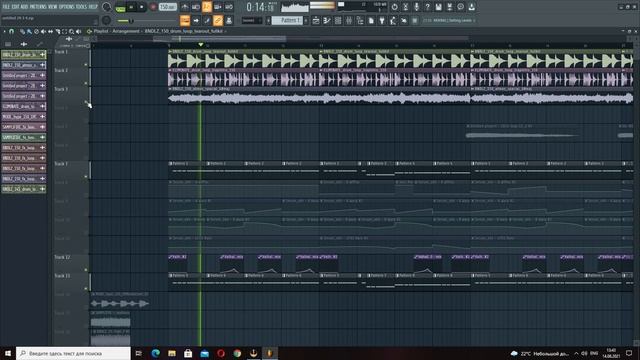This screenshot has width=640, height=360.
Task: Click the audio editor scissors icon
Action: [405, 7]
